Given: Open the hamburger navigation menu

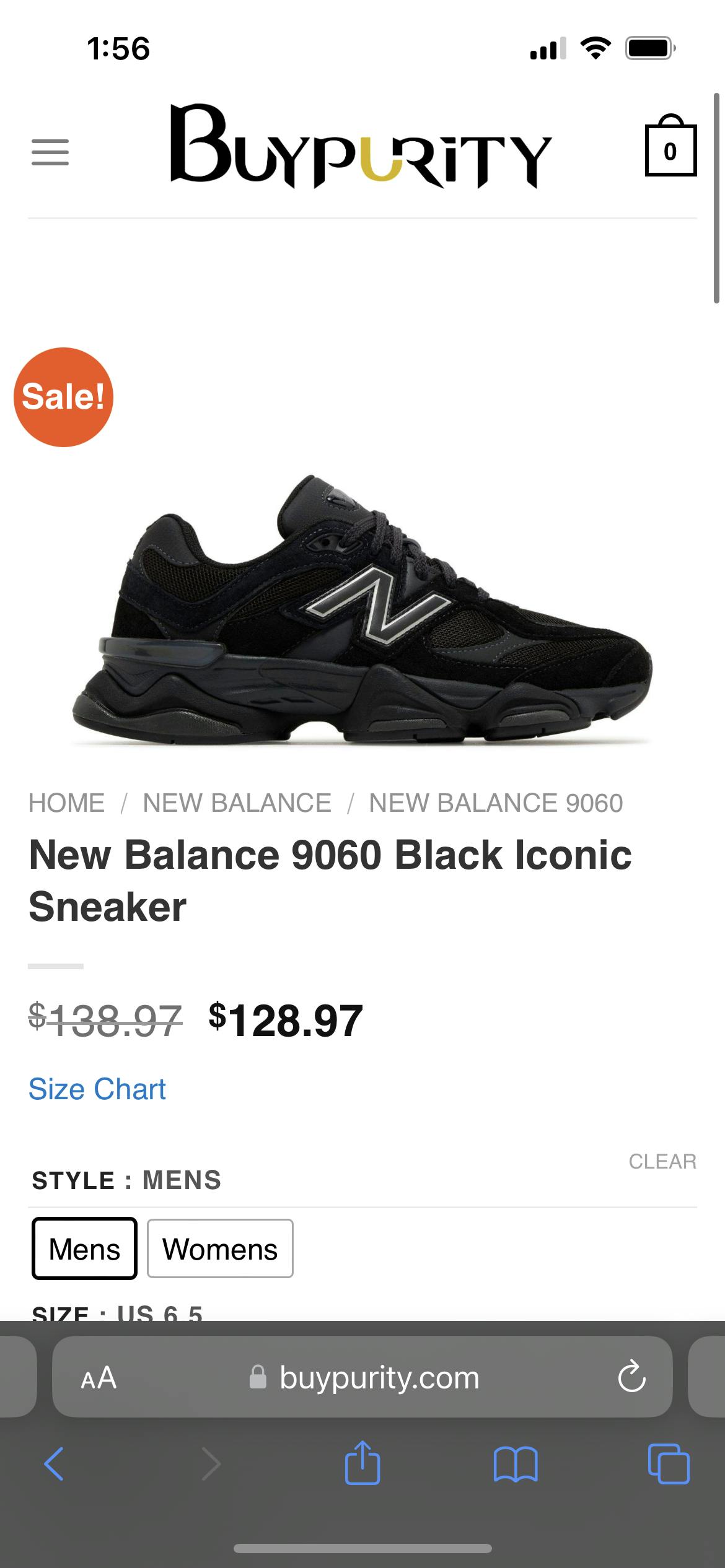Looking at the screenshot, I should (50, 152).
